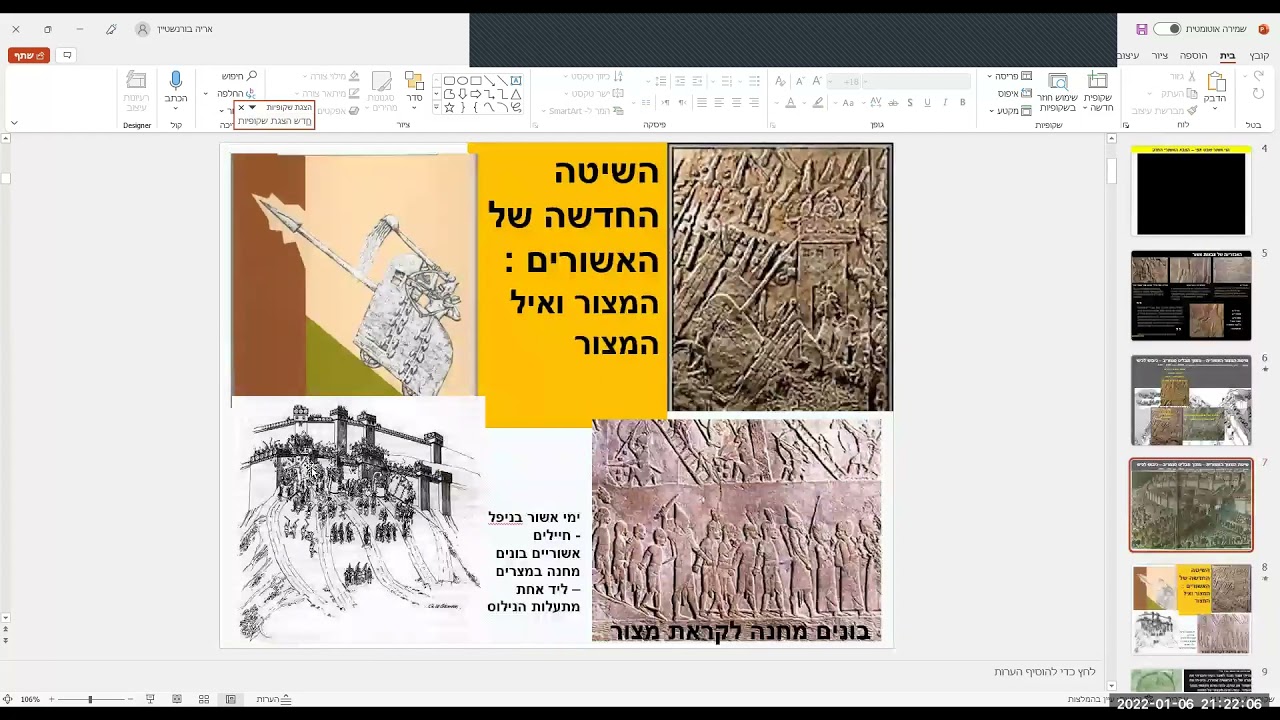Click the Paste (הדבק) clipboard icon

[1216, 82]
